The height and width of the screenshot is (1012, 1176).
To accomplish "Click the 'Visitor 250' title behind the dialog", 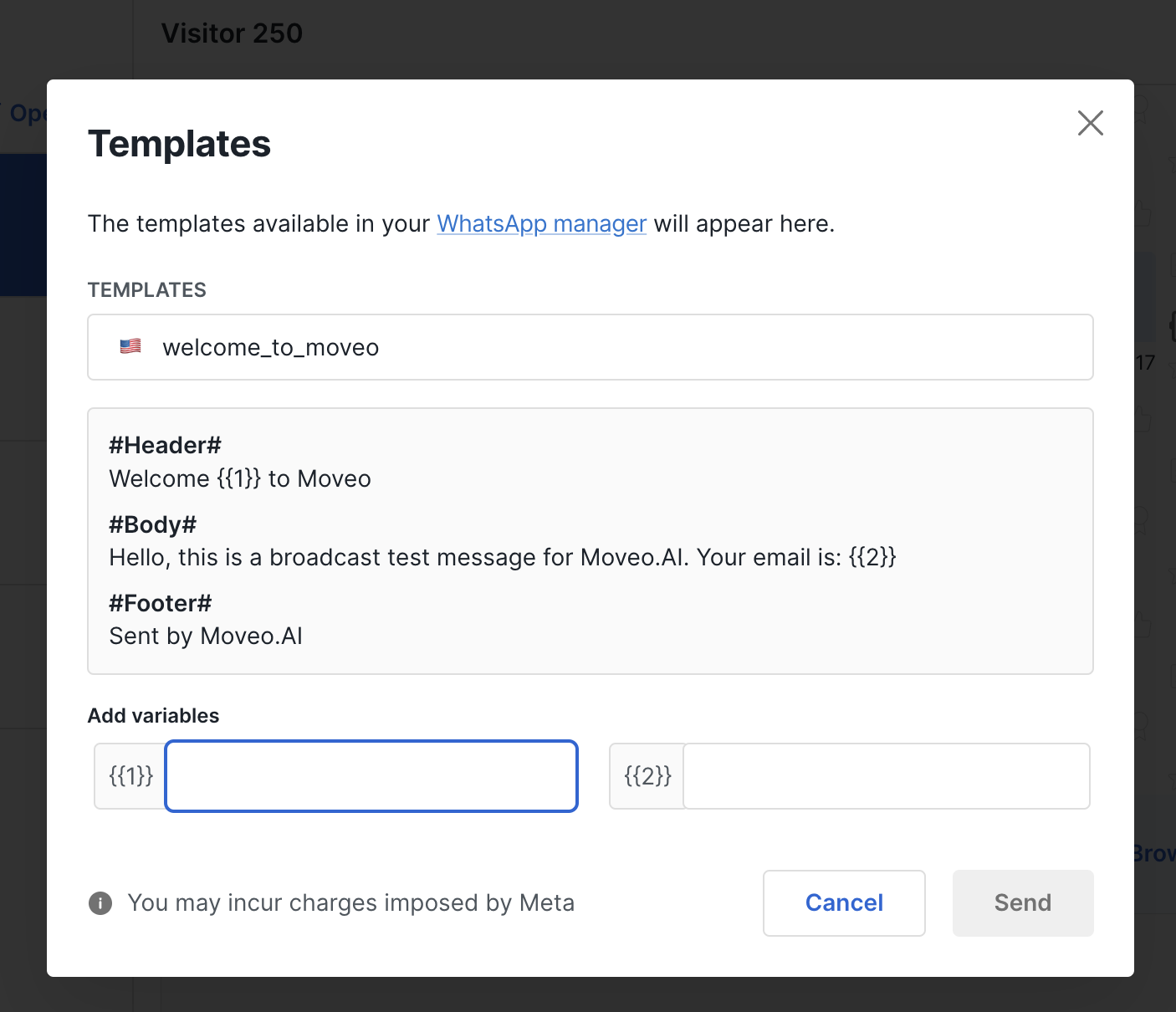I will pos(232,33).
